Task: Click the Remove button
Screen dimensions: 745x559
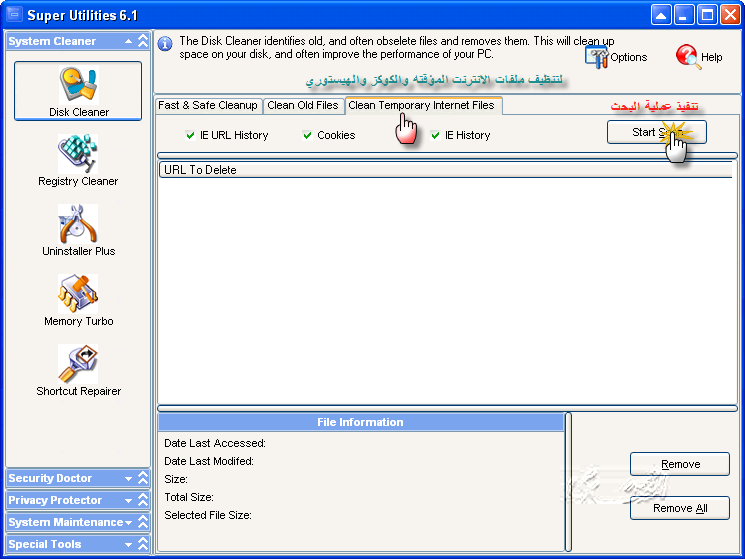Action: pyautogui.click(x=680, y=464)
